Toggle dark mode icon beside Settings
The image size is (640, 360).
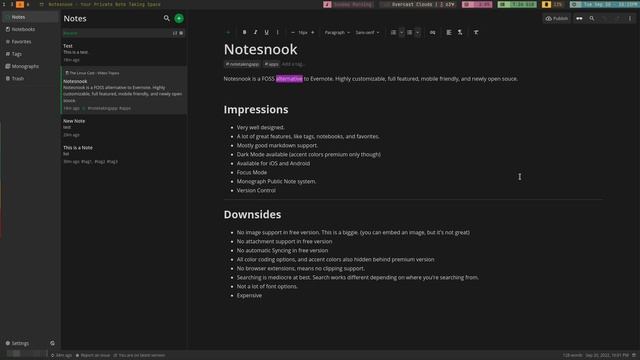tap(52, 343)
